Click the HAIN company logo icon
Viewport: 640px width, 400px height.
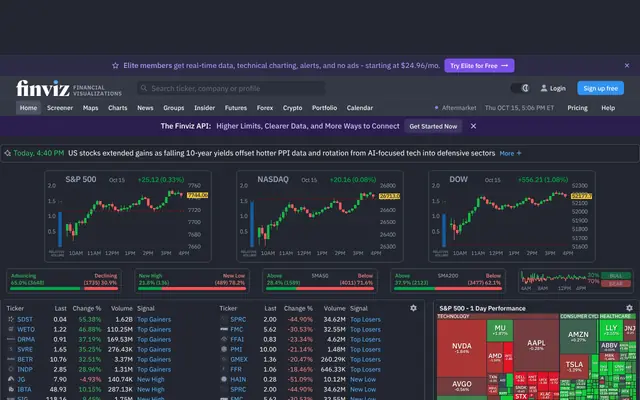224,379
